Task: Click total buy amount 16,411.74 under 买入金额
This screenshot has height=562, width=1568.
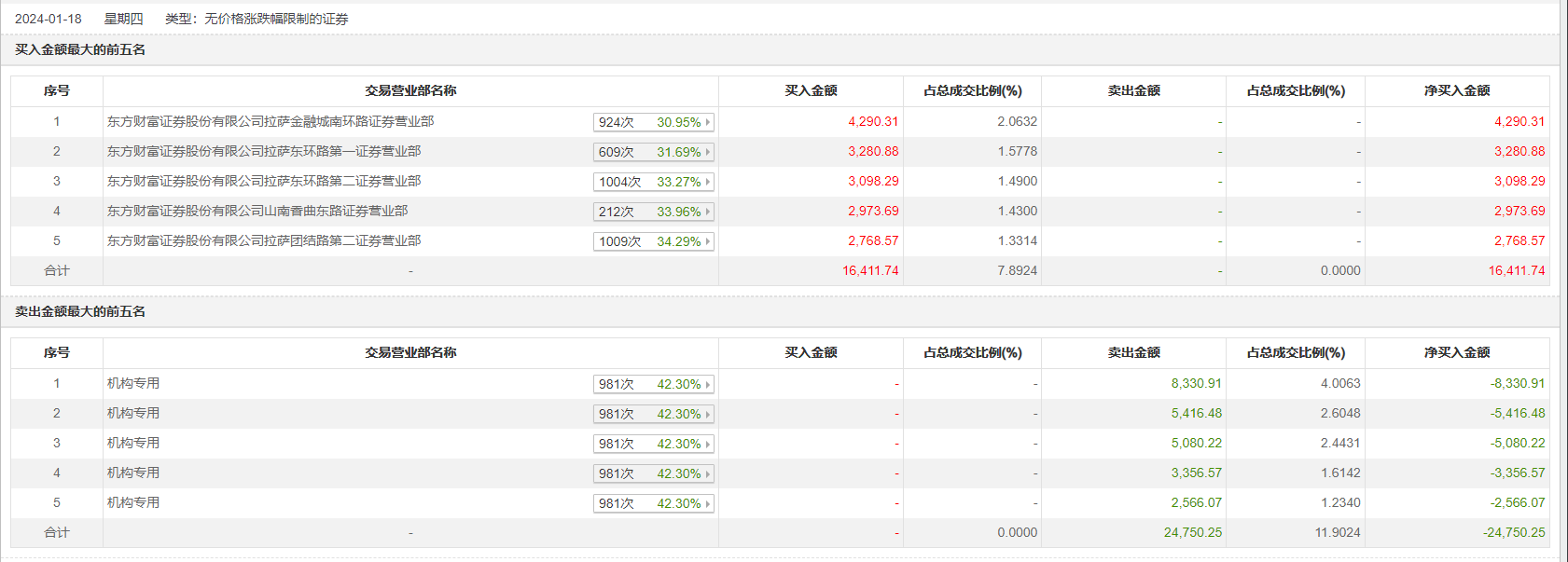Action: (870, 270)
